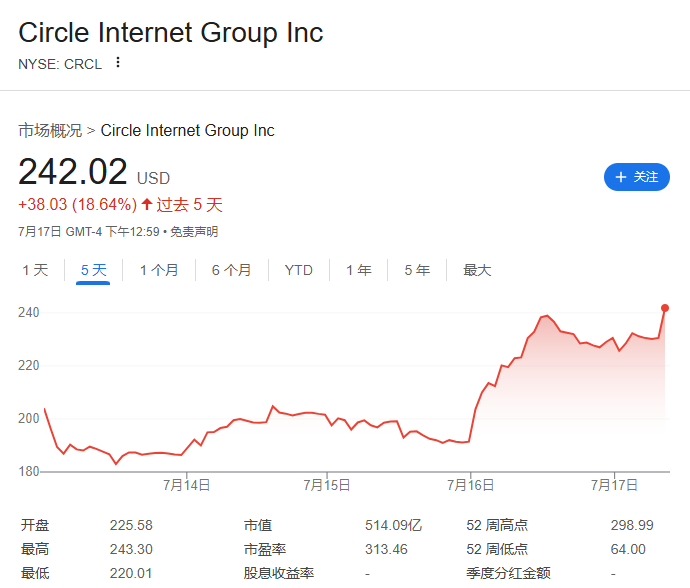Click the 7月14日 date label on axis
This screenshot has width=690, height=588.
point(187,485)
